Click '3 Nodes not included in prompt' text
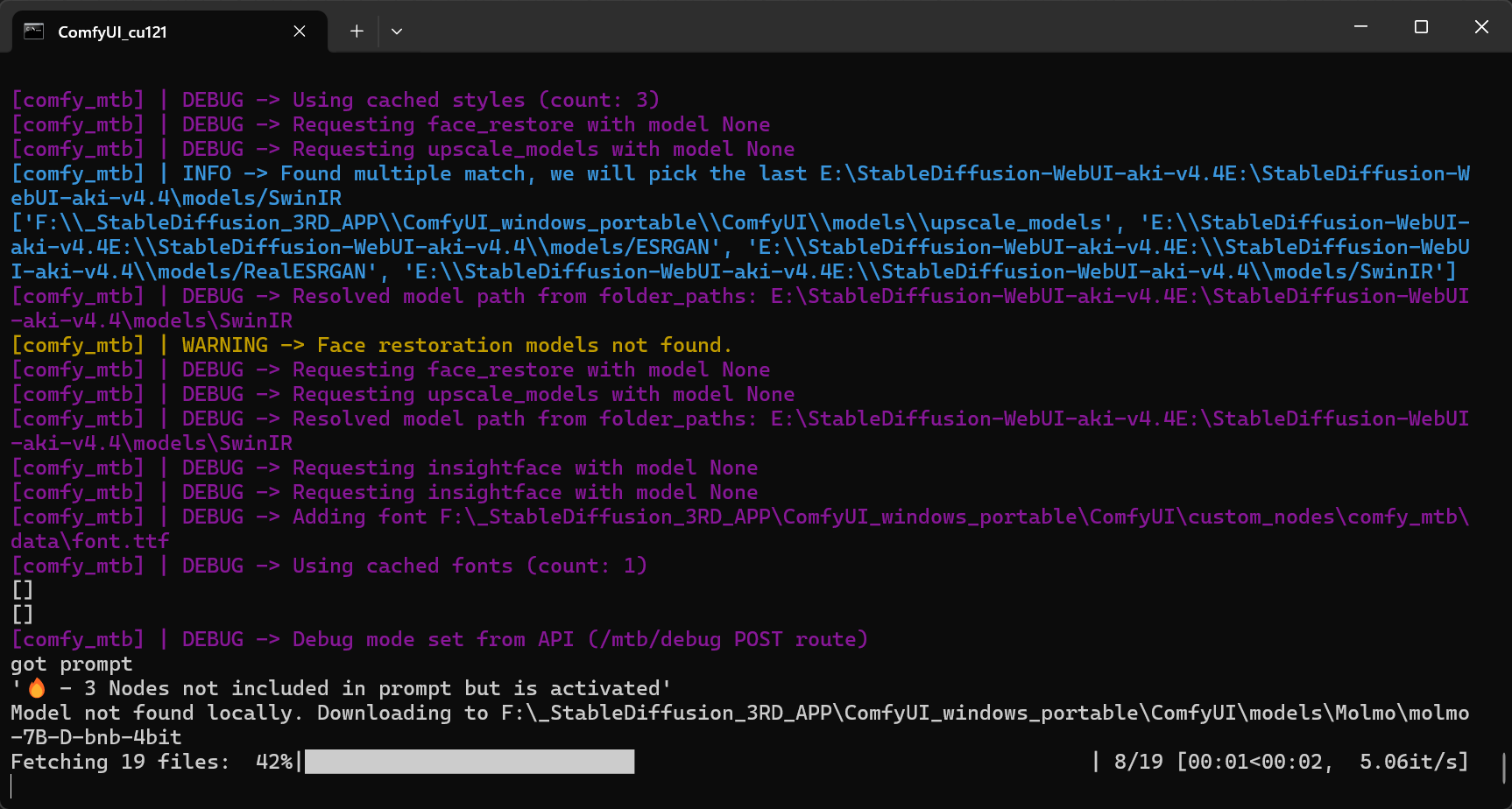 286,688
